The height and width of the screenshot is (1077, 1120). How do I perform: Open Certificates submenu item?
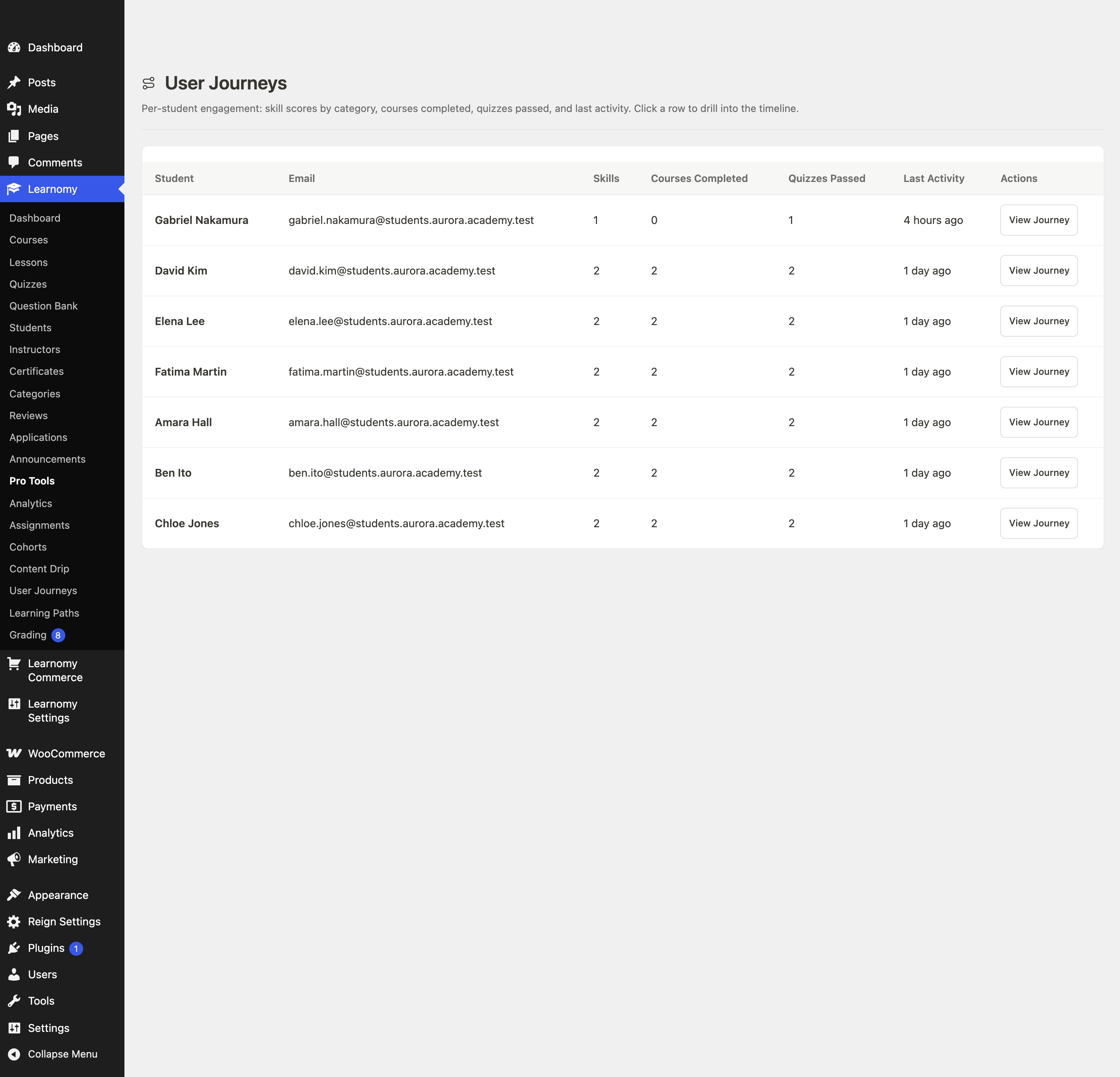click(x=37, y=371)
